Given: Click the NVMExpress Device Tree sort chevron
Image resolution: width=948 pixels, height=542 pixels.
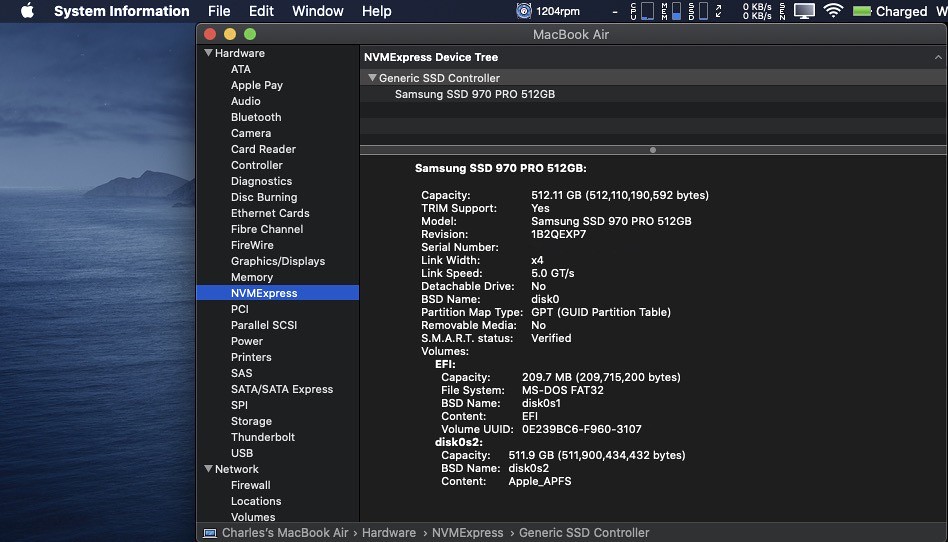Looking at the screenshot, I should click(938, 57).
